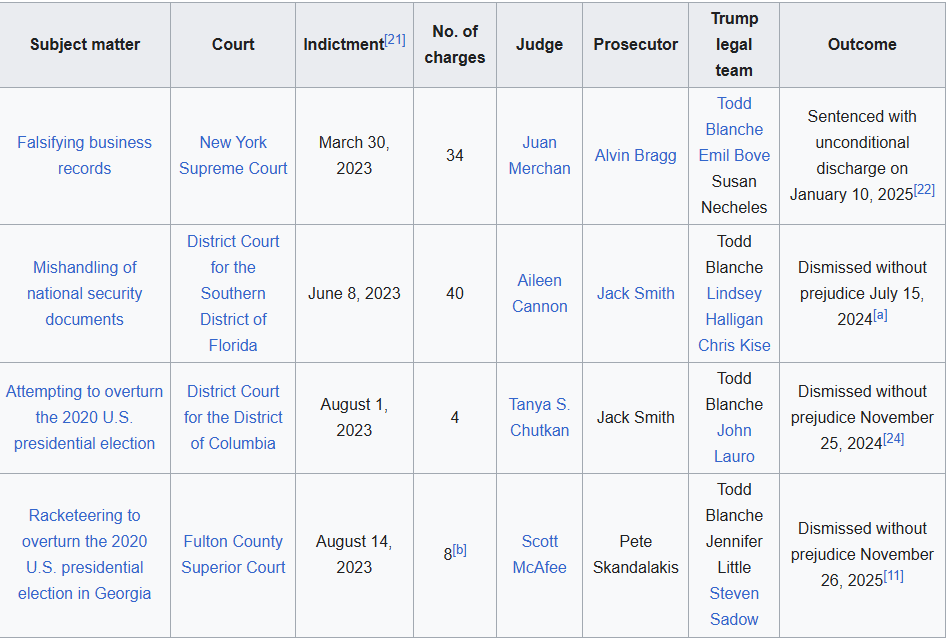The height and width of the screenshot is (638, 946).
Task: Select the Judge column header
Action: click(539, 45)
